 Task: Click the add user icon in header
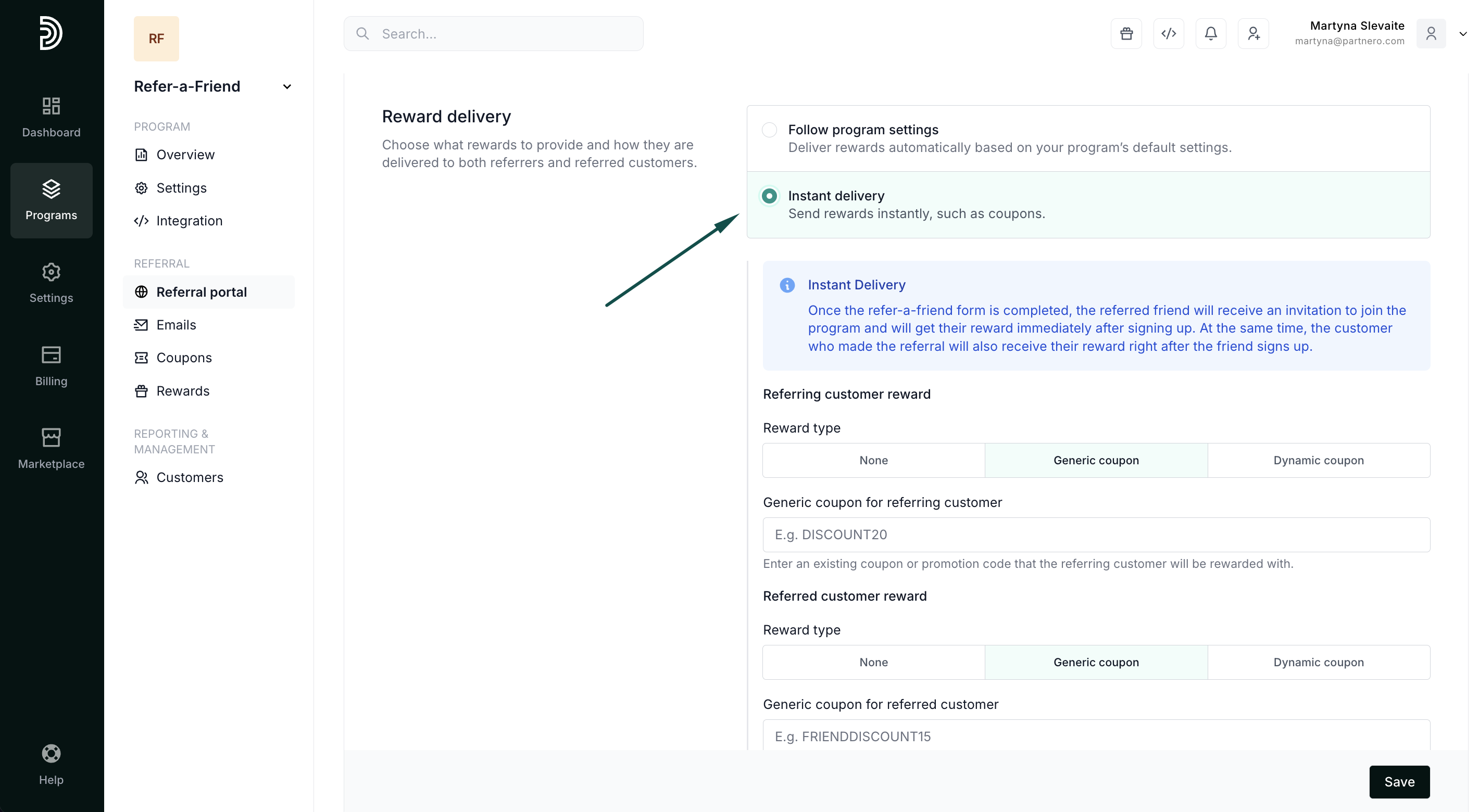pyautogui.click(x=1253, y=34)
